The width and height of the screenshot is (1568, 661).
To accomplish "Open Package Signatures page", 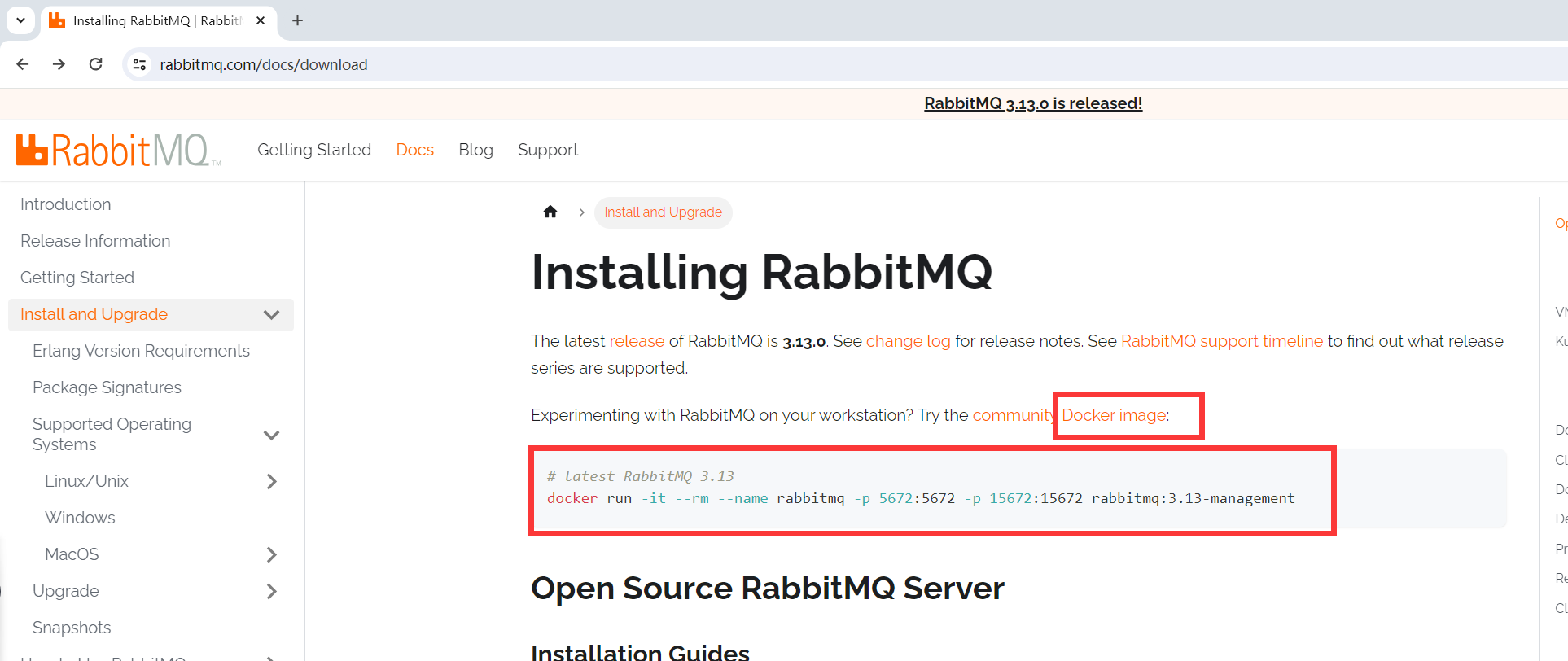I will coord(107,387).
